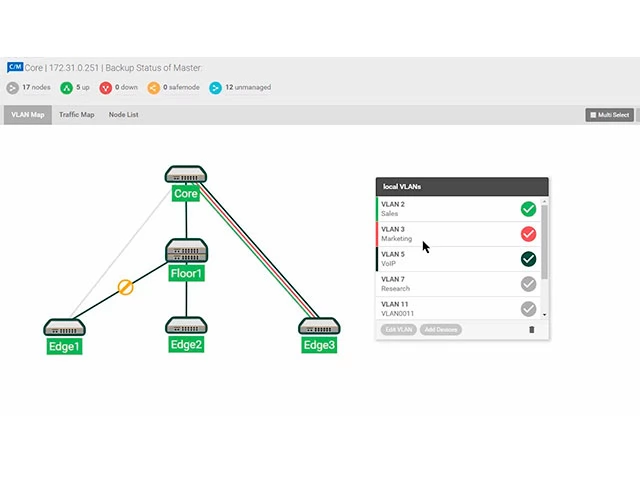Toggle the VLAN 5 VoIP checkmark
The image size is (640, 480).
pyautogui.click(x=528, y=259)
